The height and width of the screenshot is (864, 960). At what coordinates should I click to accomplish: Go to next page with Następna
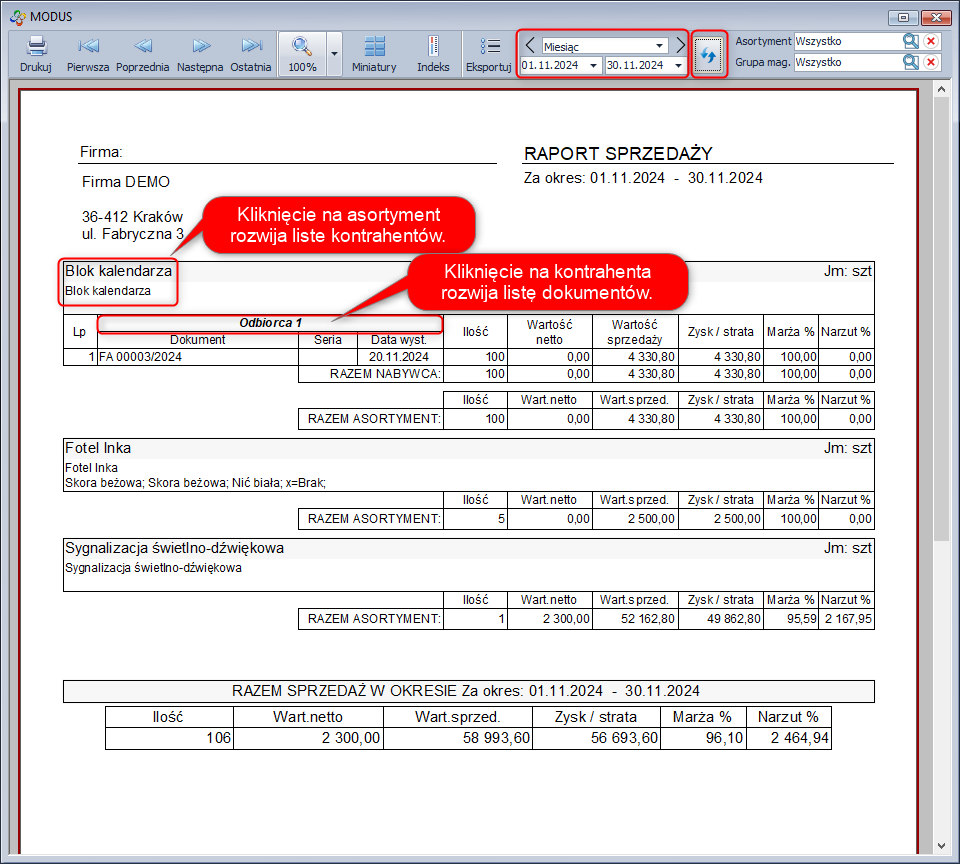[x=200, y=47]
